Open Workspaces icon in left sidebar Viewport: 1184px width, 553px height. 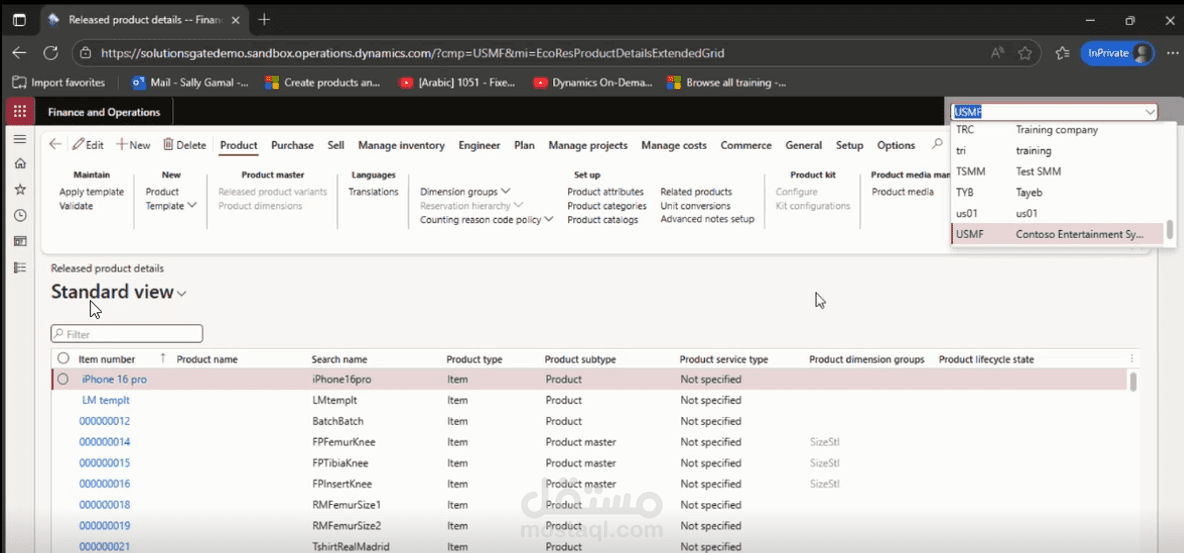click(20, 241)
